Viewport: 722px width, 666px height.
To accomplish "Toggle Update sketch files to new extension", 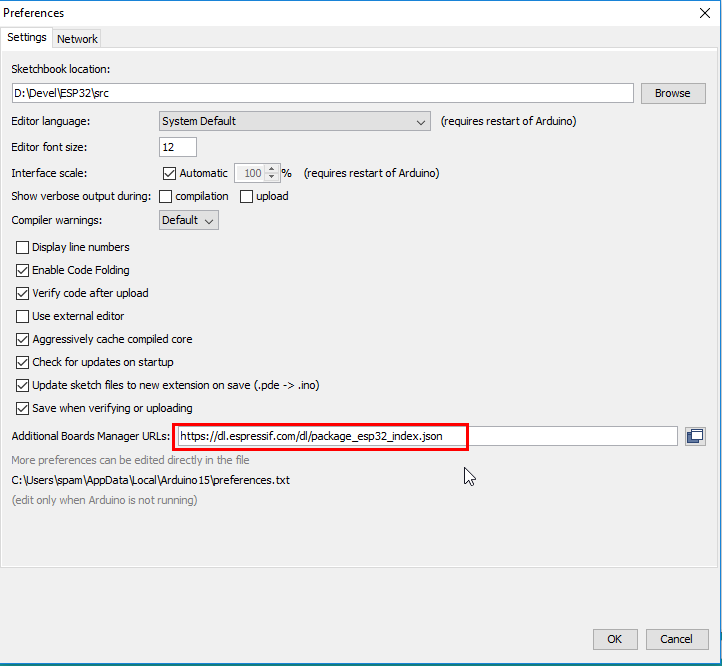I will [22, 386].
